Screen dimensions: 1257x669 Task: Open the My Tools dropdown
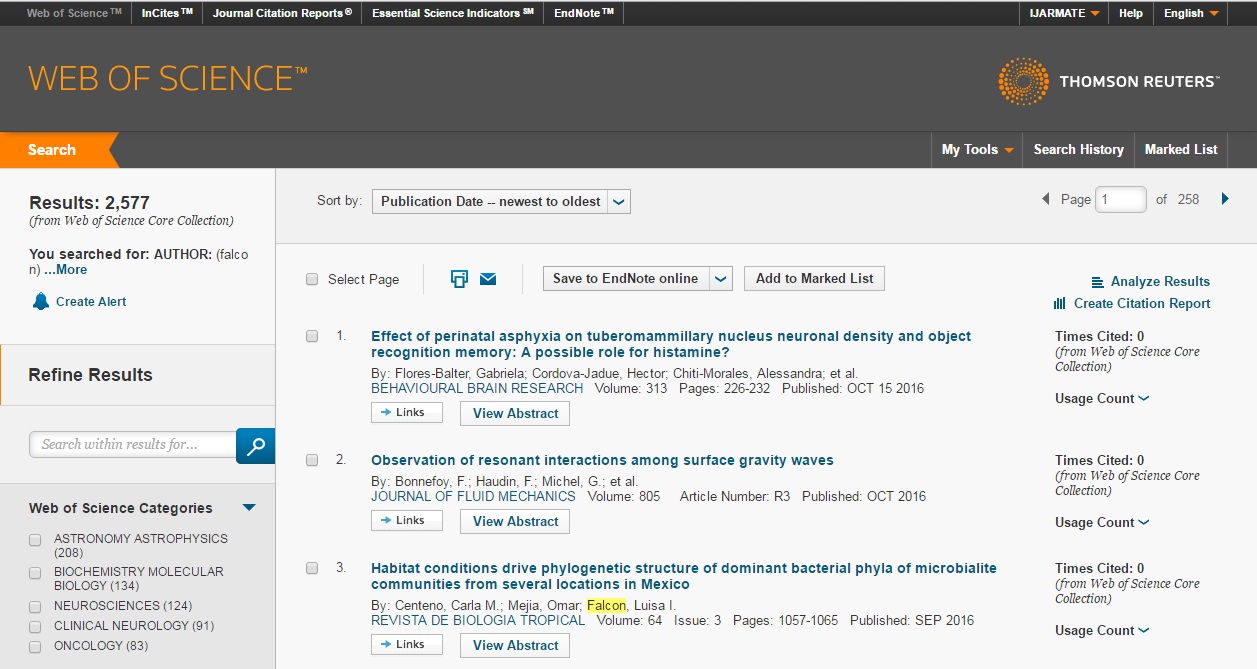coord(978,149)
